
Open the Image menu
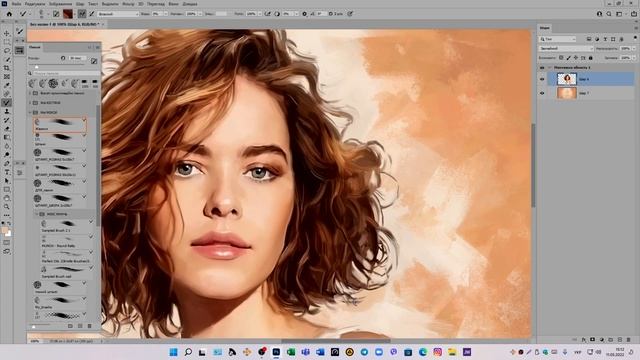pos(60,4)
